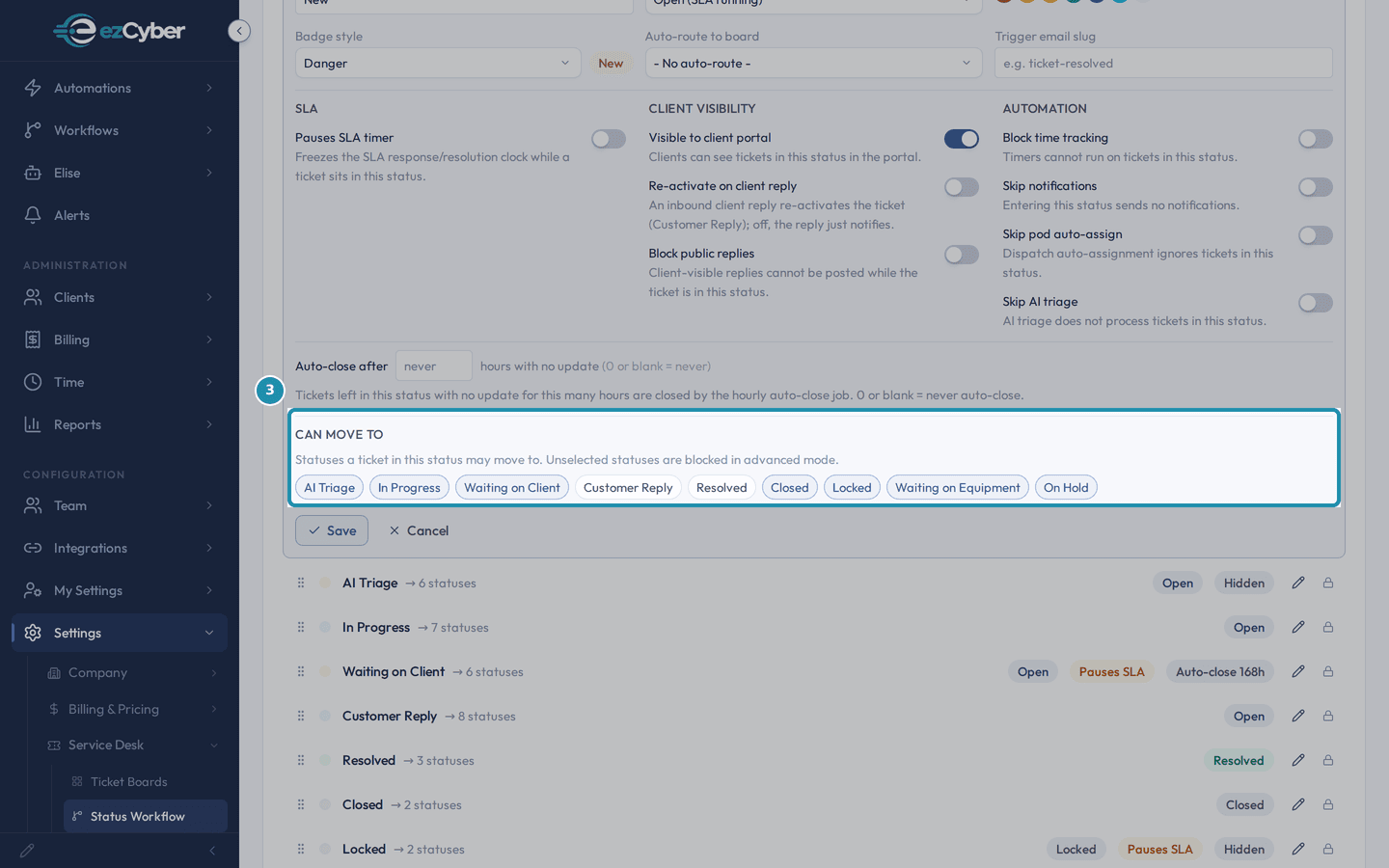
Task: Edit the Locked status row
Action: click(x=1298, y=849)
